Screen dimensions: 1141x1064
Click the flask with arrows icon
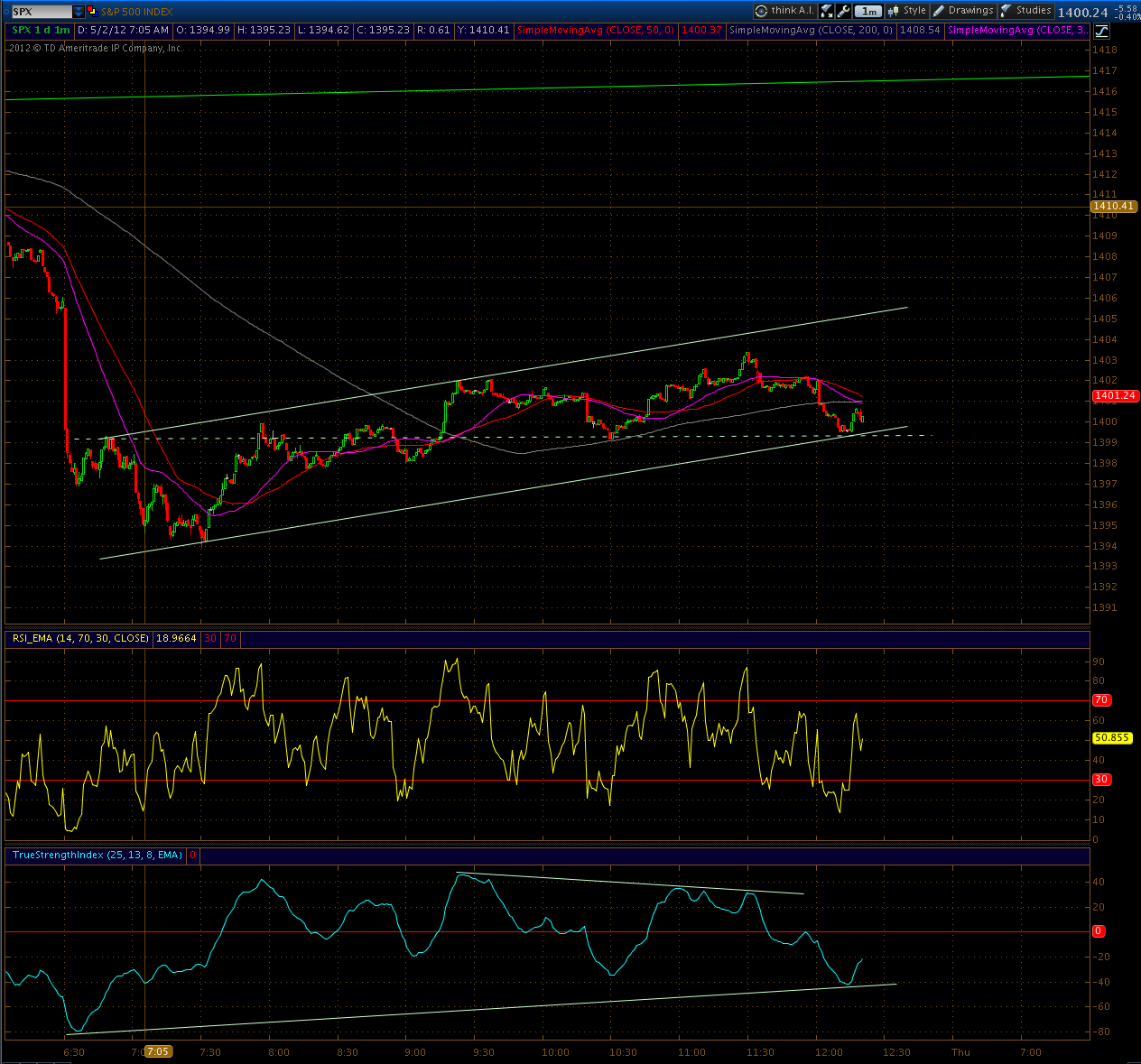(x=826, y=11)
